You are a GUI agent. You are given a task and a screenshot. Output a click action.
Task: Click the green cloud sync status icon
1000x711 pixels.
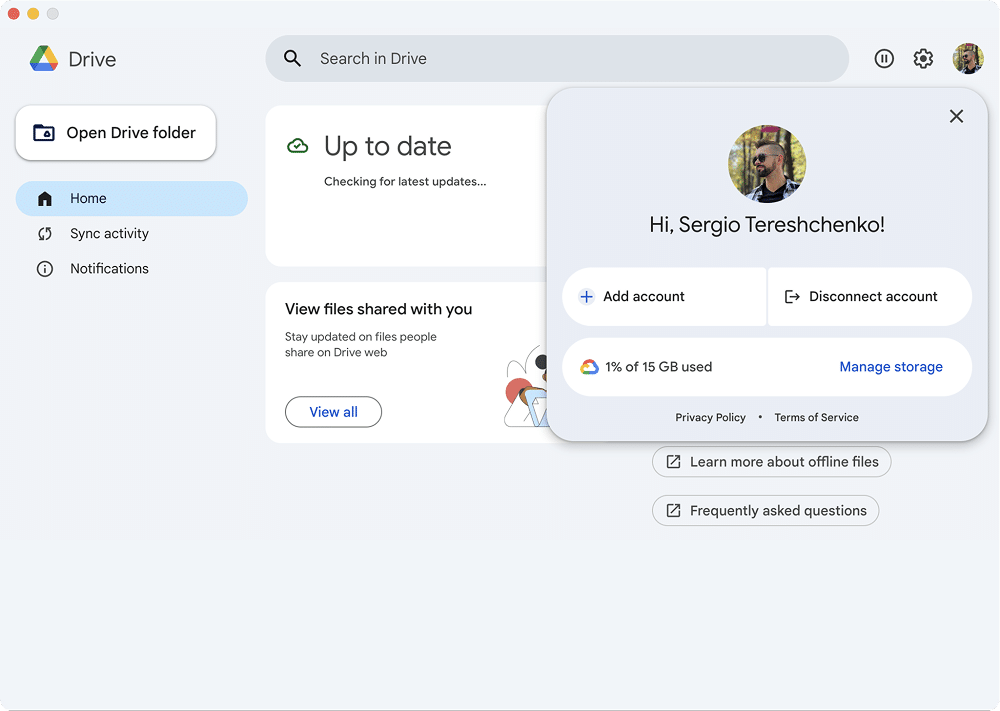pos(298,146)
